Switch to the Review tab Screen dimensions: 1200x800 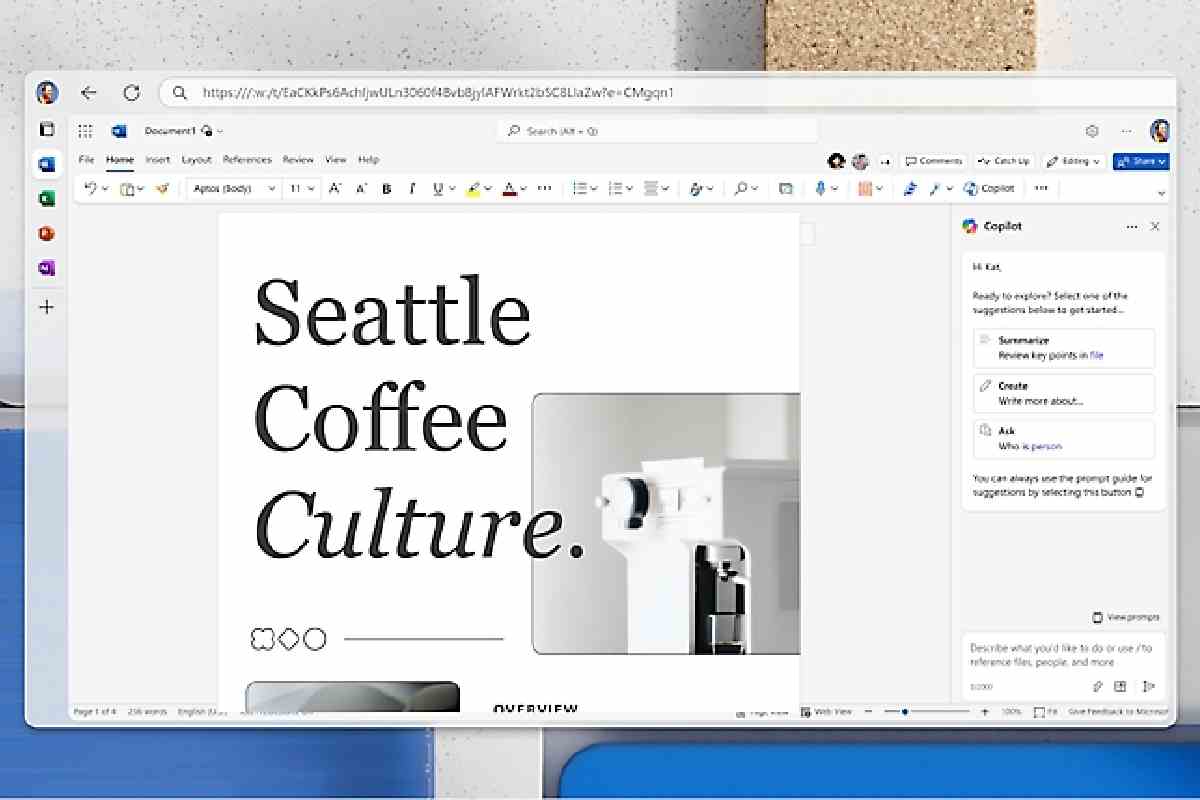(298, 160)
